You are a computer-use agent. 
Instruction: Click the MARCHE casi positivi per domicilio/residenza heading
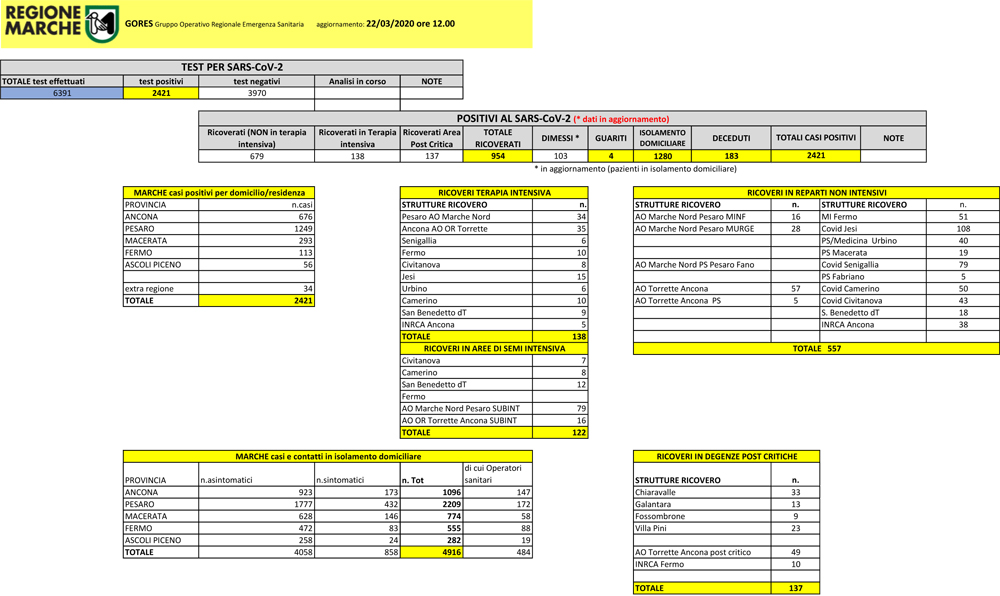click(218, 192)
